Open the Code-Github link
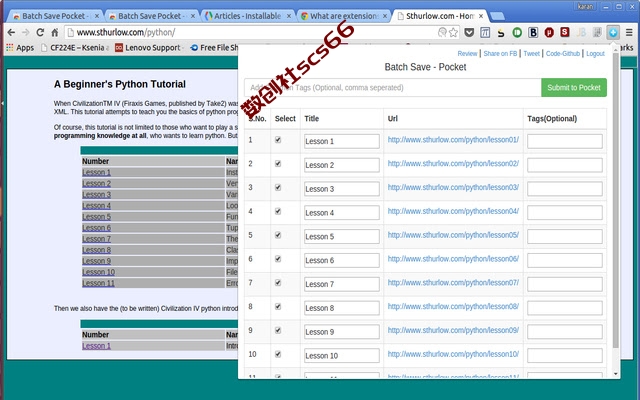Viewport: 640px width, 400px height. [x=562, y=53]
